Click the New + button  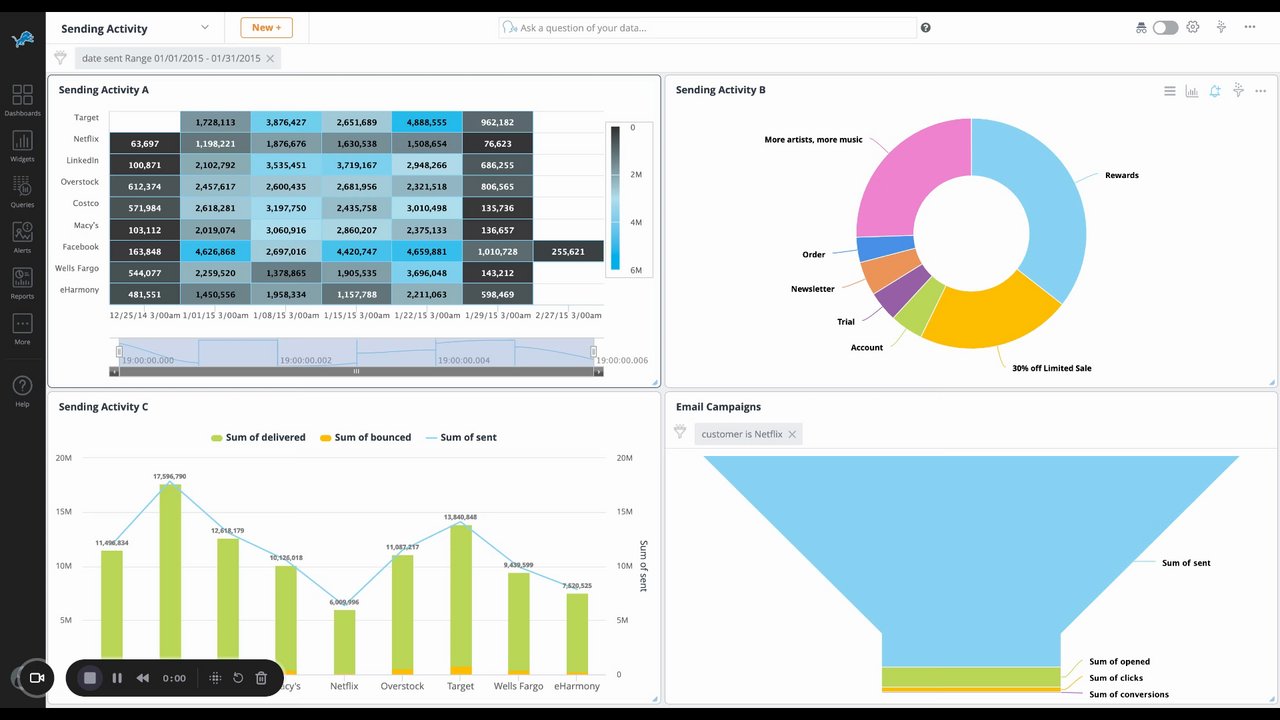(266, 28)
